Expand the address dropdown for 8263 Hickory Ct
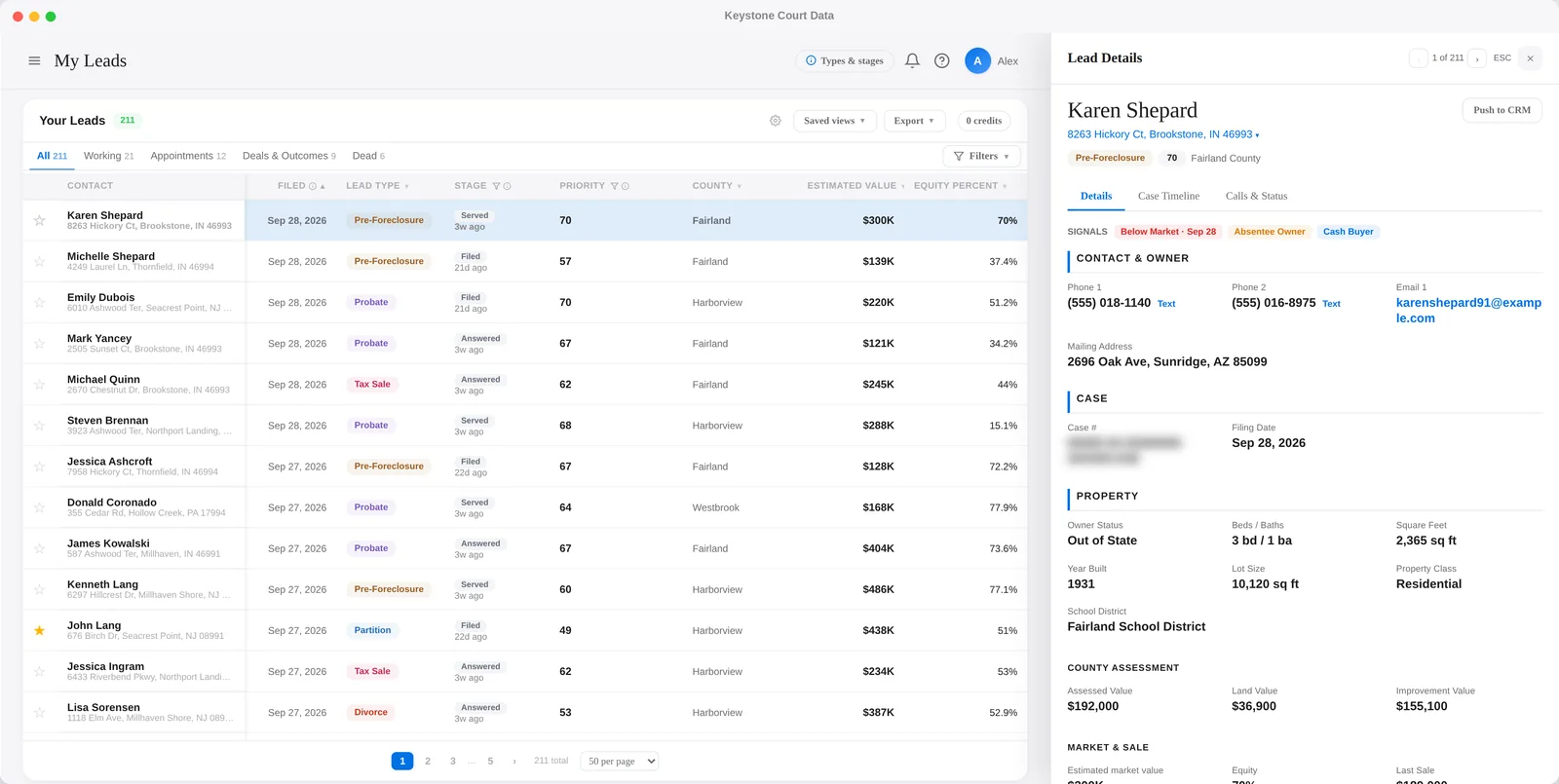Image resolution: width=1559 pixels, height=784 pixels. (x=1257, y=135)
